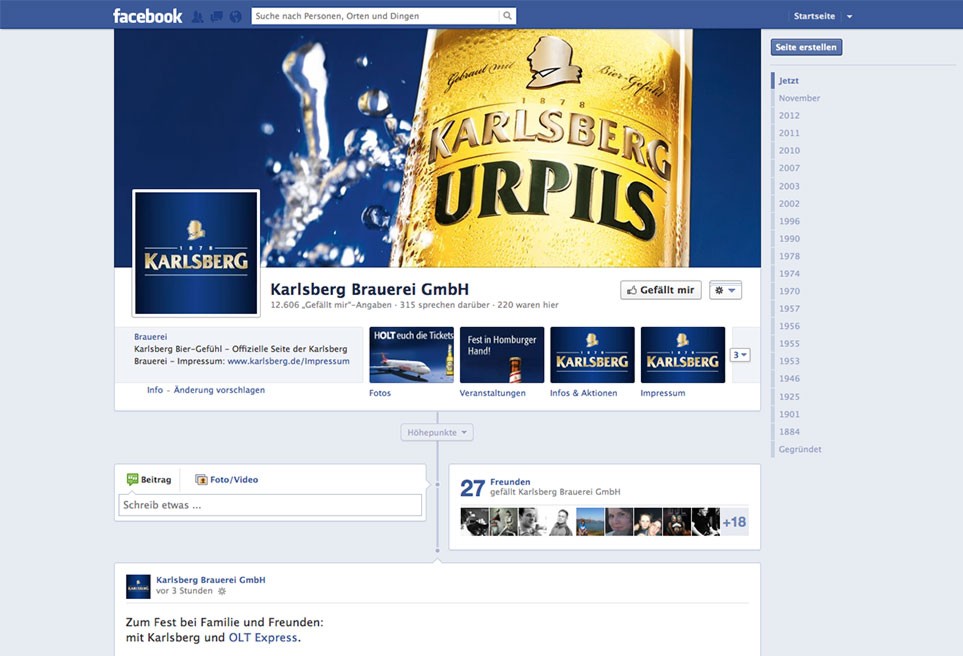The width and height of the screenshot is (963, 656).
Task: Click post audience gear icon
Action: click(x=222, y=592)
